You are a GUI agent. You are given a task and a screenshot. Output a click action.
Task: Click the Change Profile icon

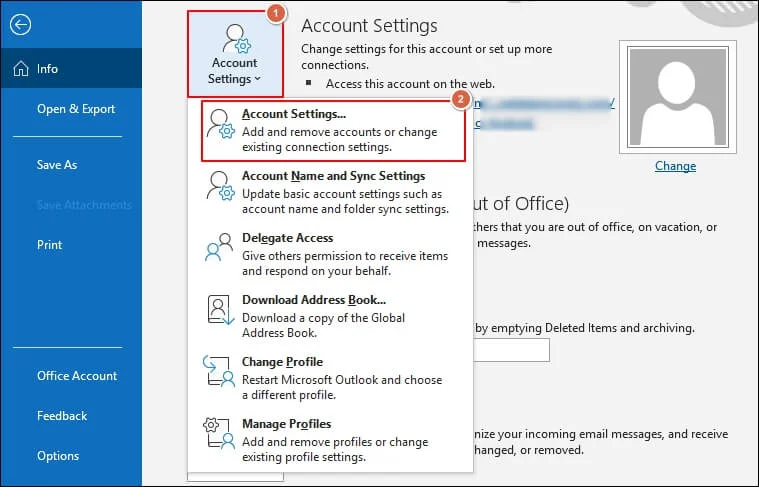(219, 371)
